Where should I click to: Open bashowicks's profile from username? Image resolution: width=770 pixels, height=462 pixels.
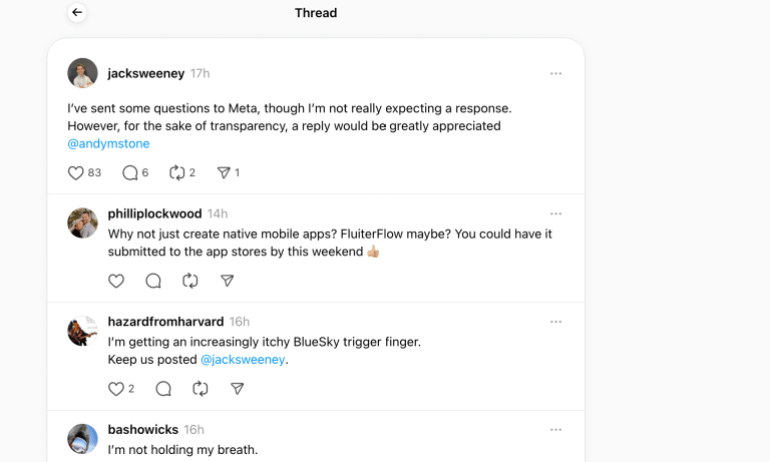143,430
